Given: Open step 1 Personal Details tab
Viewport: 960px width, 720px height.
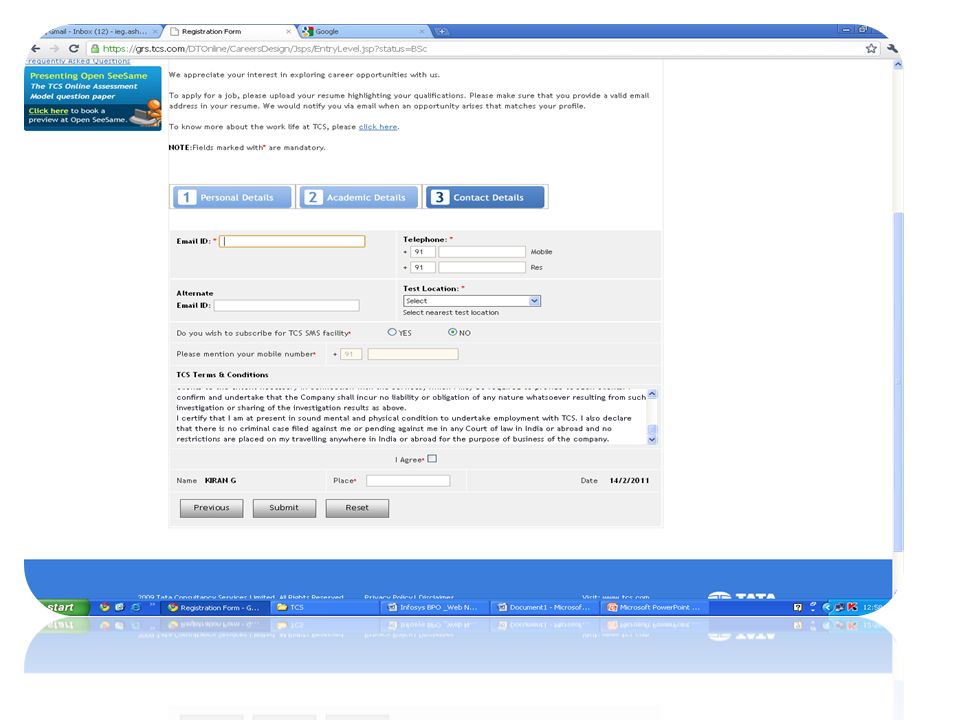Looking at the screenshot, I should click(x=232, y=197).
